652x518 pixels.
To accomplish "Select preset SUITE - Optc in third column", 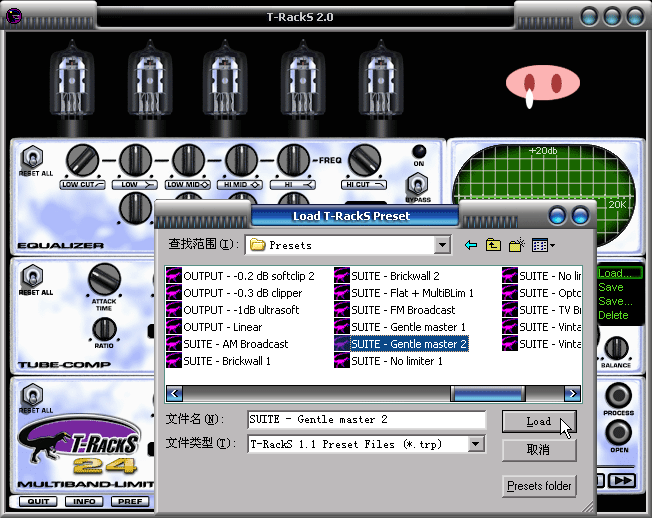I will tap(541, 293).
